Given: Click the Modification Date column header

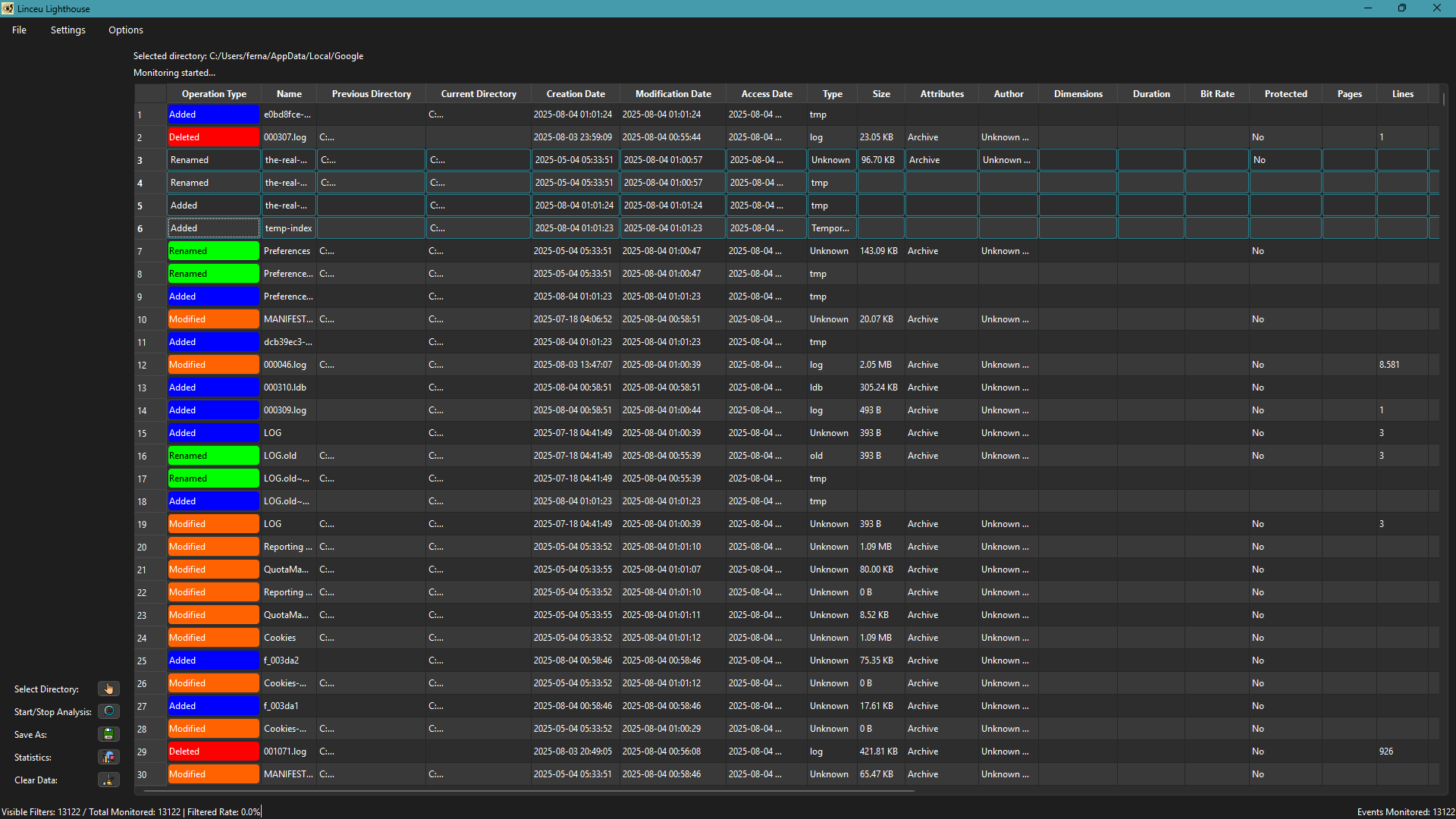Looking at the screenshot, I should click(673, 94).
